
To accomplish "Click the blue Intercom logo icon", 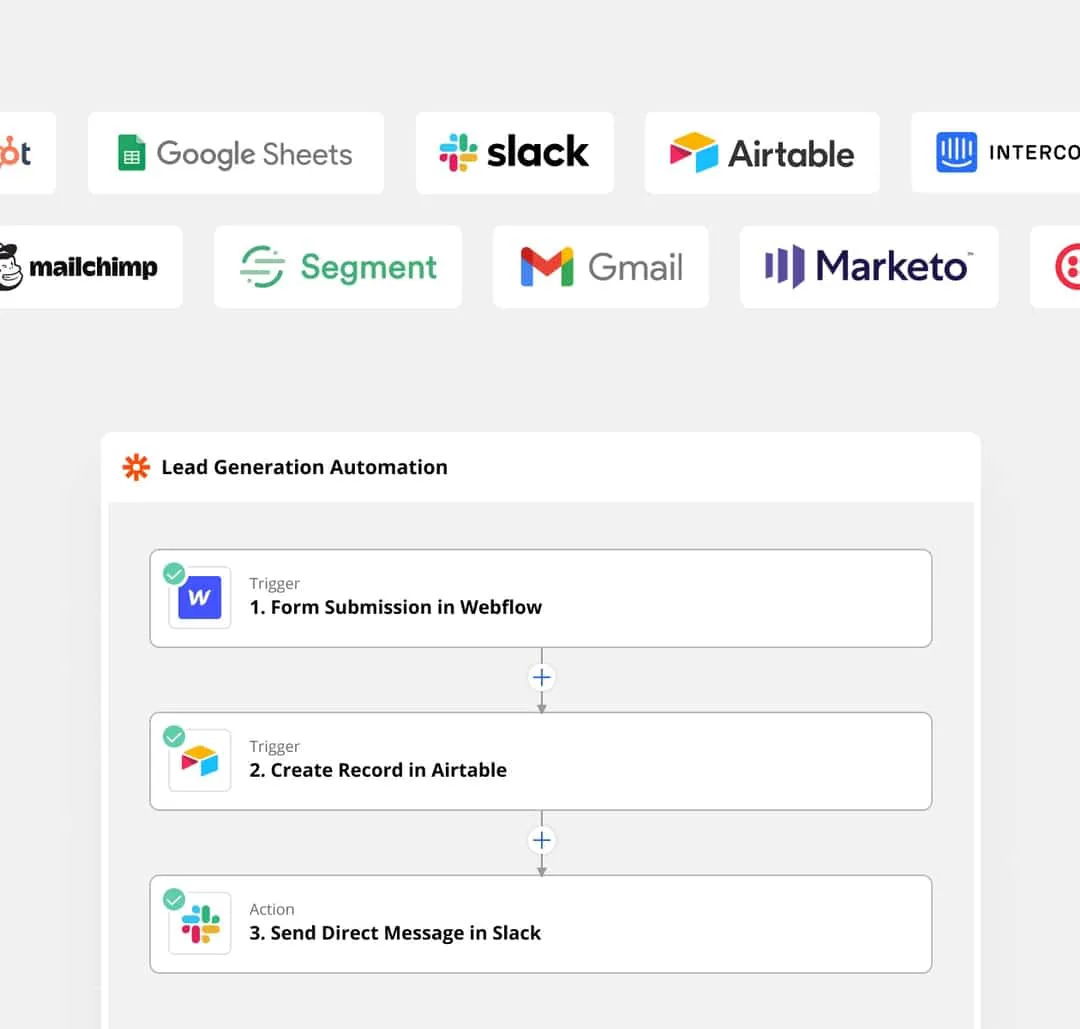I will click(x=956, y=152).
